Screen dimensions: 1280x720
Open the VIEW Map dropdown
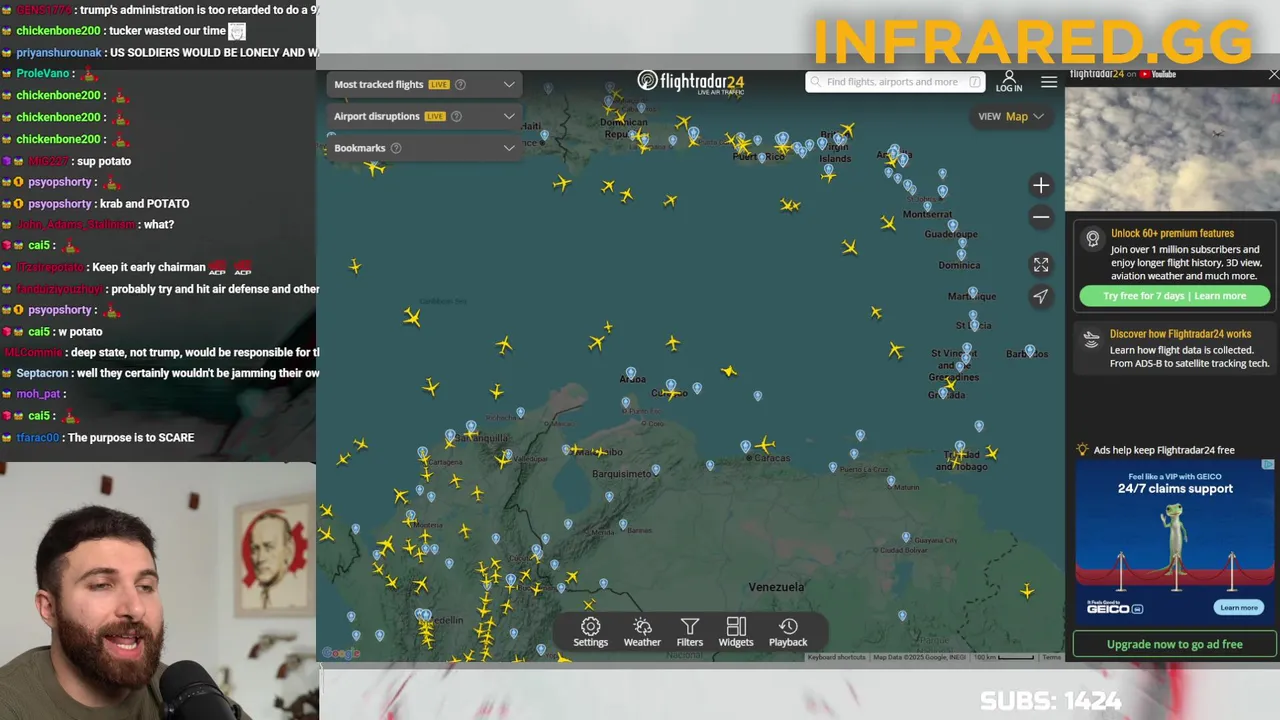click(x=1011, y=116)
